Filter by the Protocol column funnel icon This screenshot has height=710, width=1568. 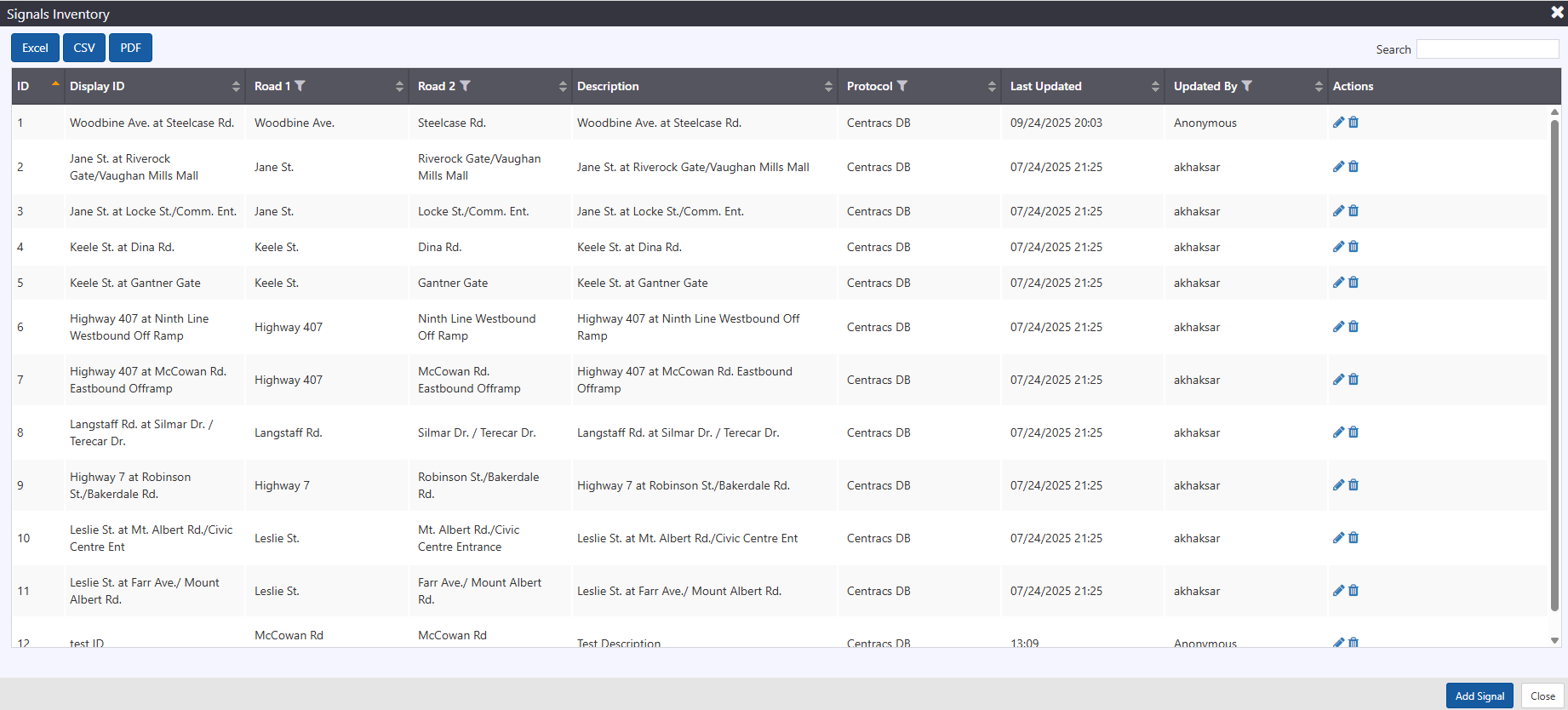point(902,86)
